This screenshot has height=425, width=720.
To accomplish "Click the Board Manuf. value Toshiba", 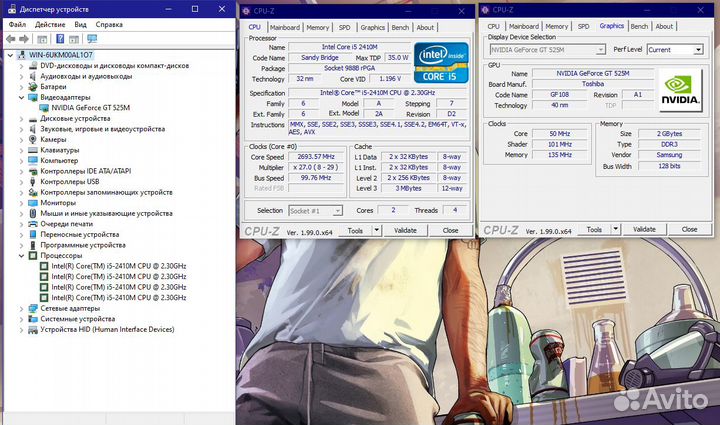I will click(593, 84).
